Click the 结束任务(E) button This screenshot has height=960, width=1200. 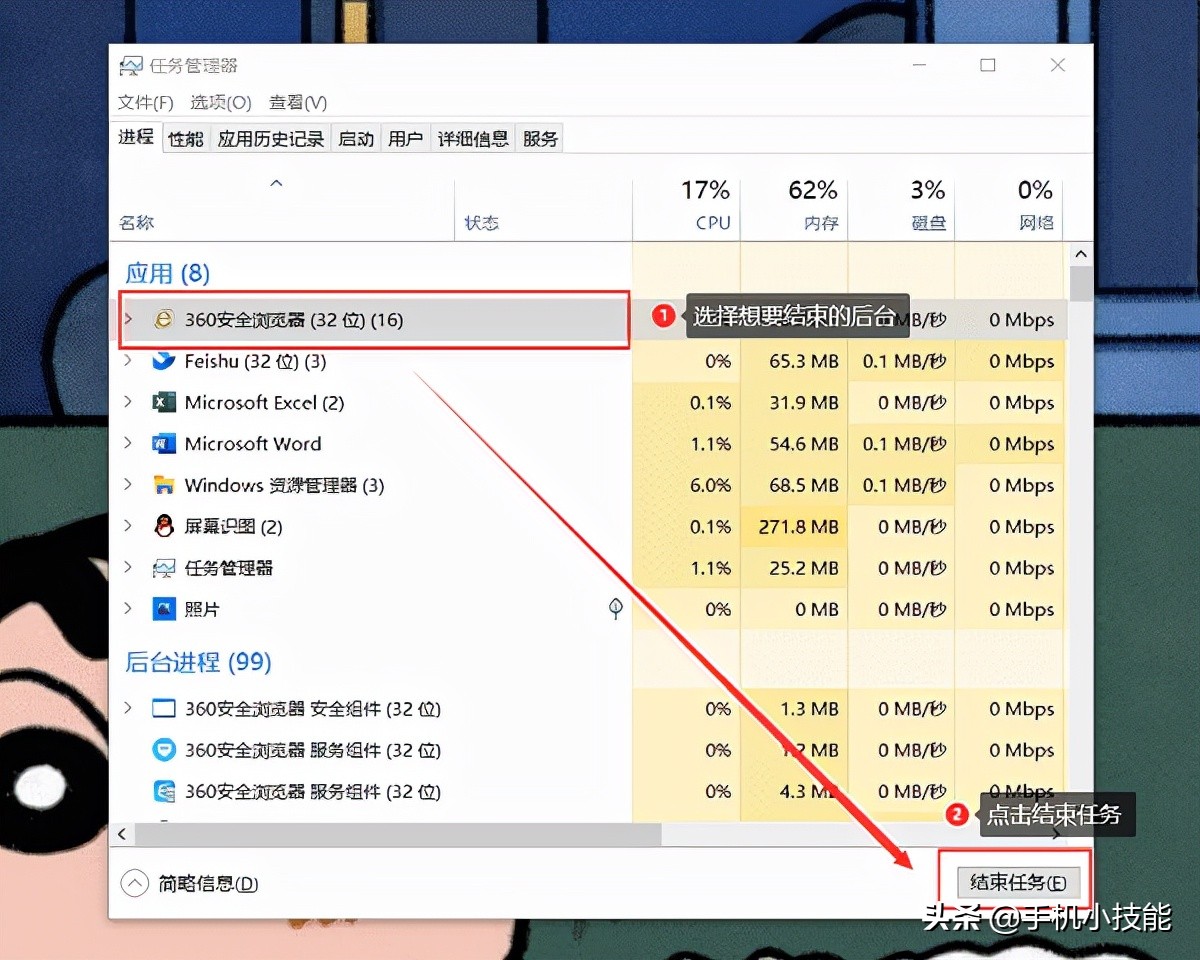point(1018,883)
